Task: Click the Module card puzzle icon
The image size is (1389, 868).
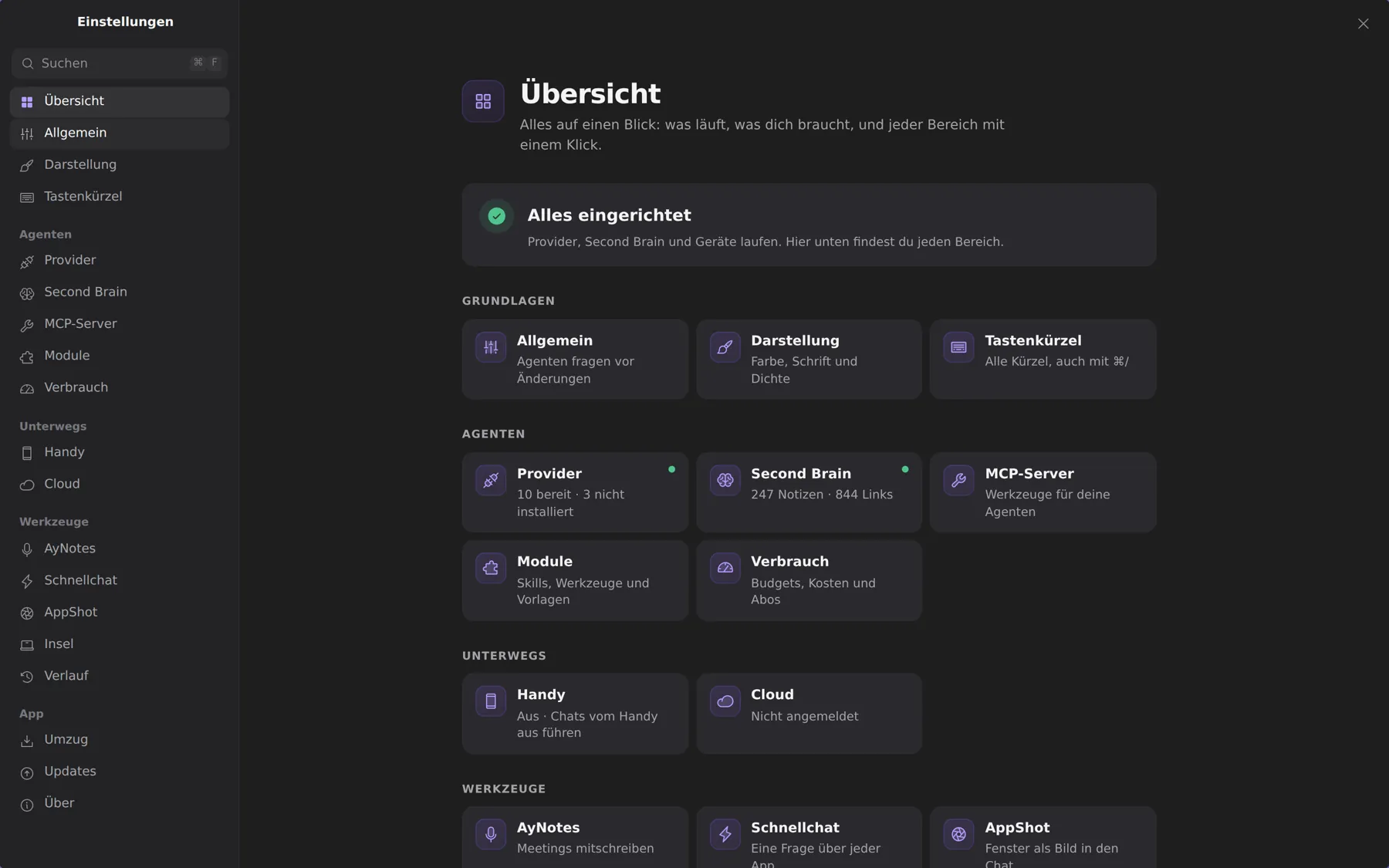Action: pyautogui.click(x=491, y=568)
